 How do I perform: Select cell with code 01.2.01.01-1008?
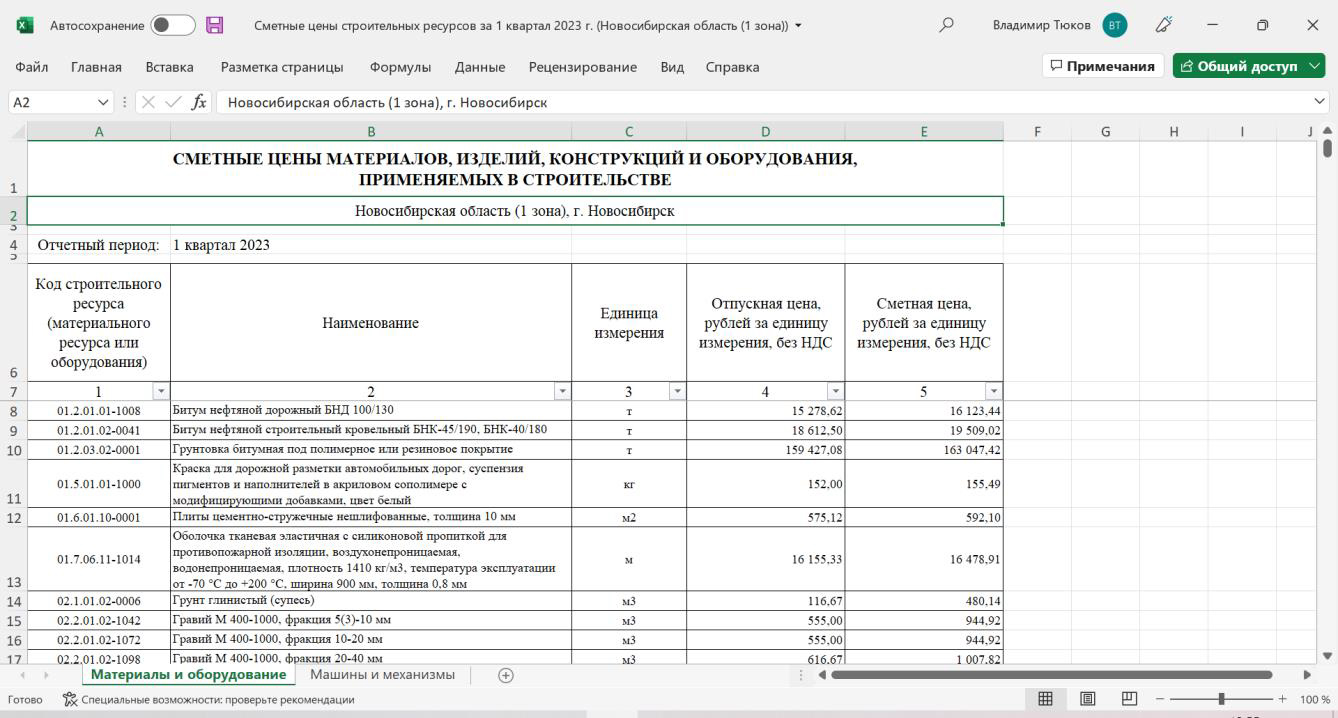click(99, 411)
